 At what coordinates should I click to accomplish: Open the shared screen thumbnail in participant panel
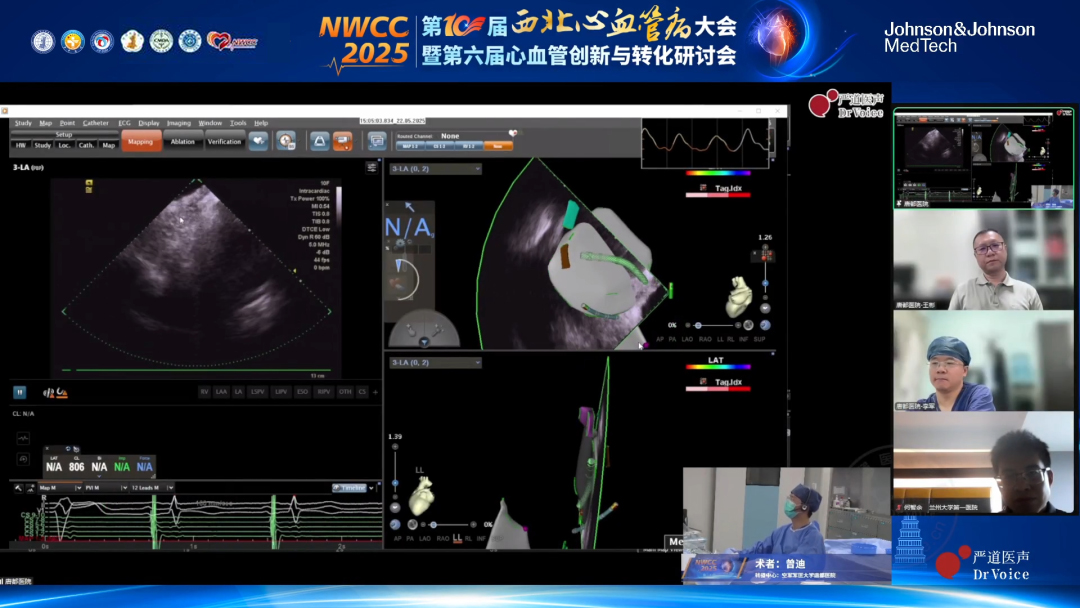(x=984, y=158)
